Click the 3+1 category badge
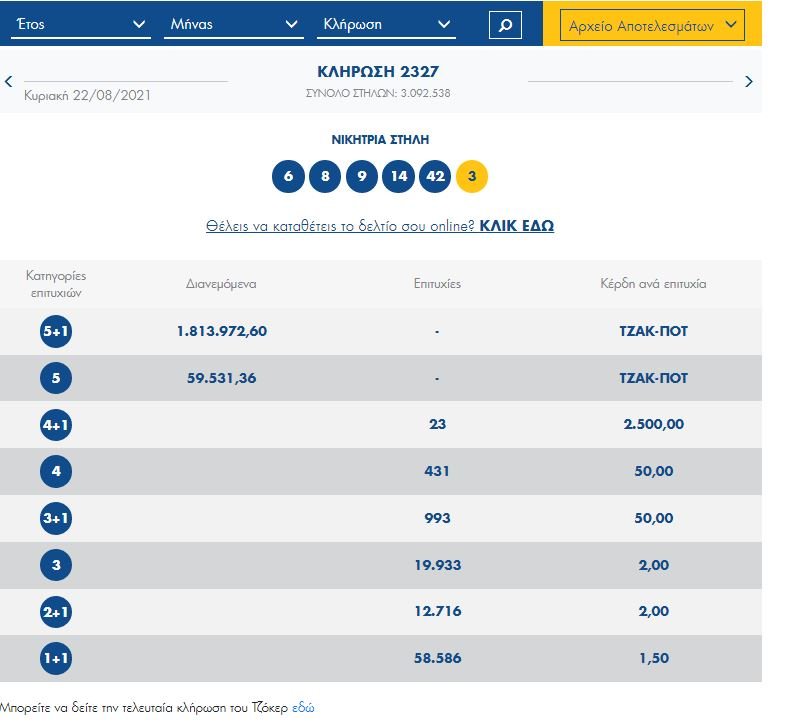790x725 pixels. [x=56, y=519]
